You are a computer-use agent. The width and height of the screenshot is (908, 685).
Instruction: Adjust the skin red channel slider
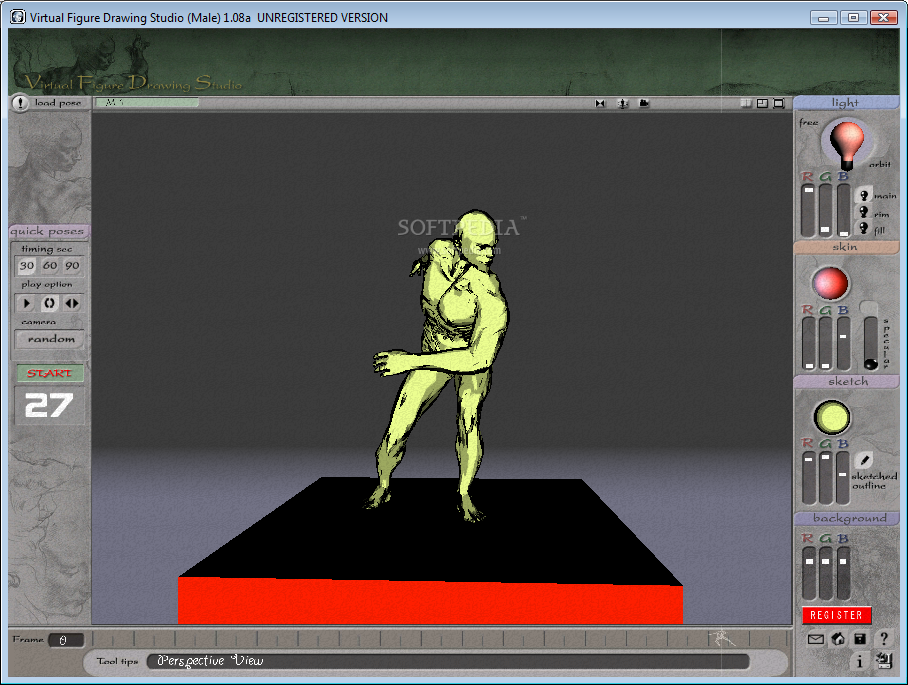(x=809, y=344)
